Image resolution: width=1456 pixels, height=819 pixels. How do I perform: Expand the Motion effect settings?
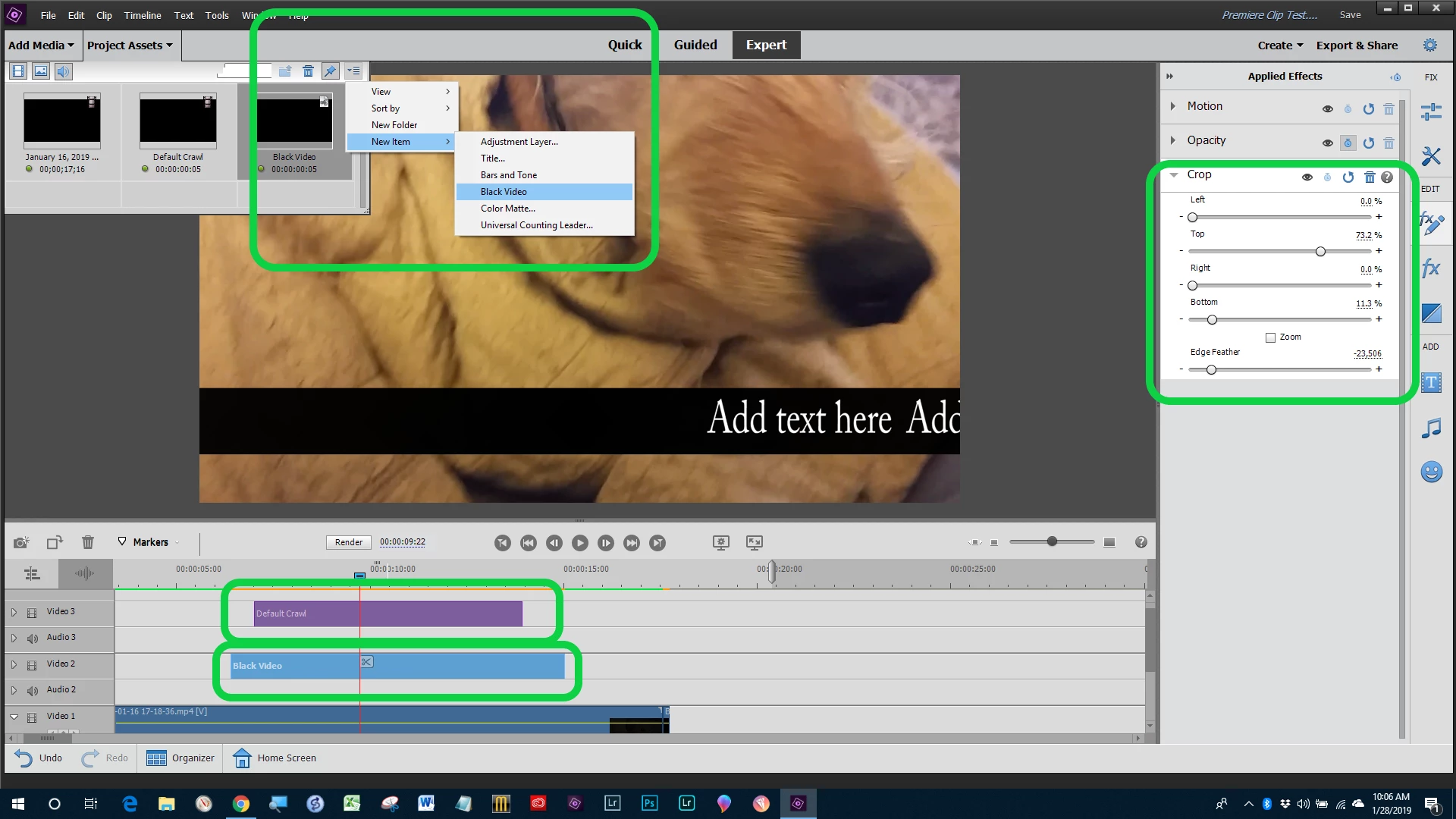[1173, 106]
